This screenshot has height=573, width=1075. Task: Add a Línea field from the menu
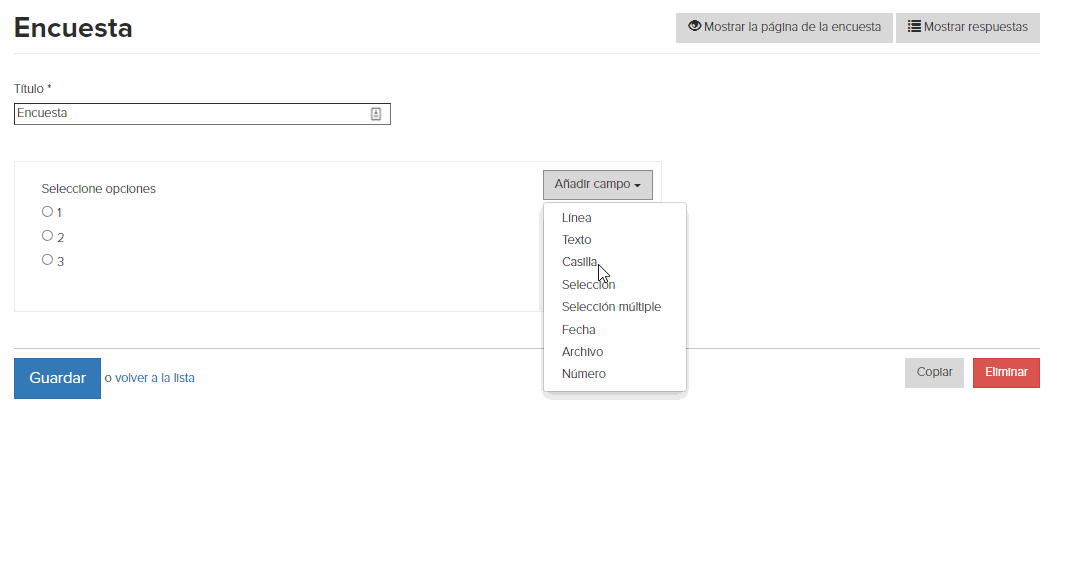[577, 218]
